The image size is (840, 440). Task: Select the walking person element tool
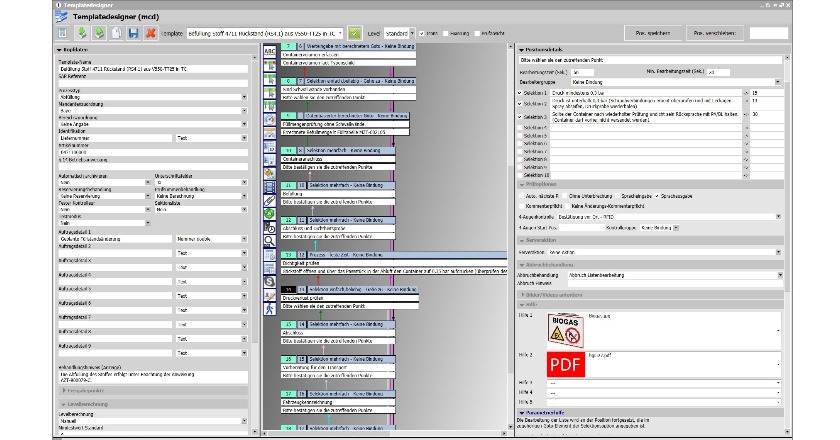pyautogui.click(x=269, y=309)
